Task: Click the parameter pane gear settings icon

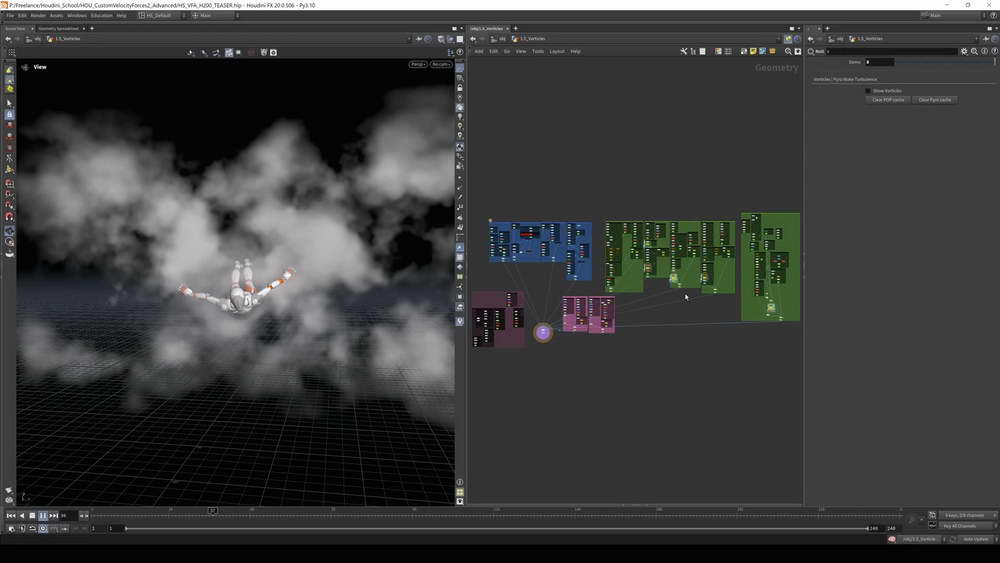Action: (x=964, y=51)
